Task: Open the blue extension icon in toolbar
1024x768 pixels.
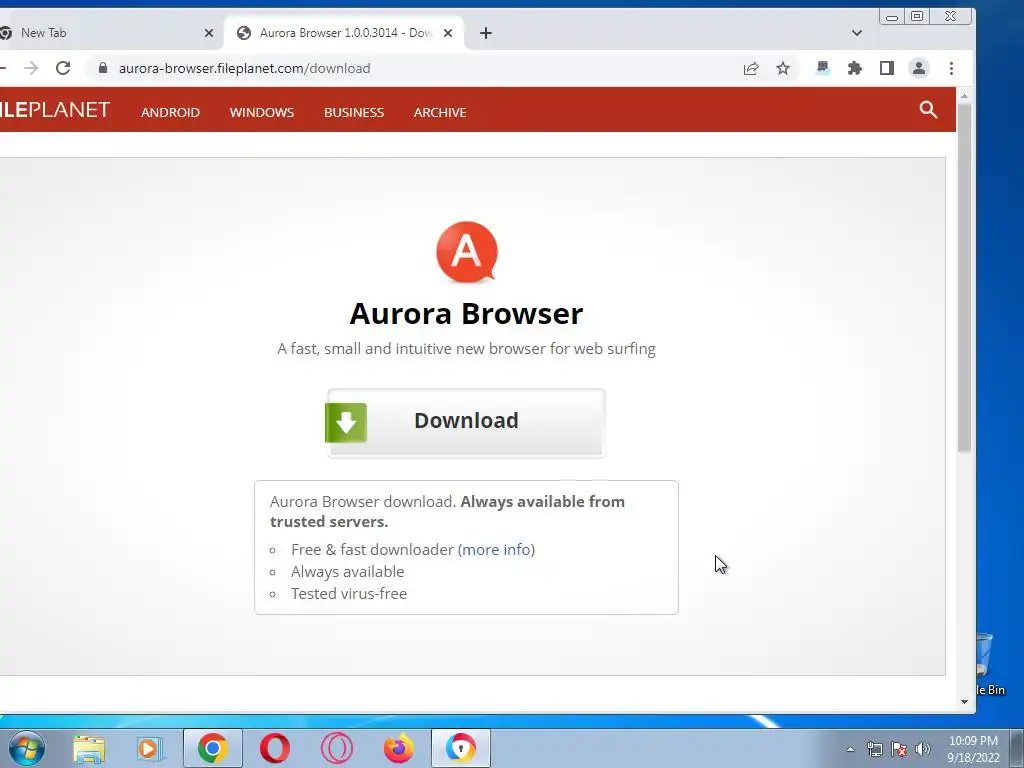Action: [x=823, y=68]
